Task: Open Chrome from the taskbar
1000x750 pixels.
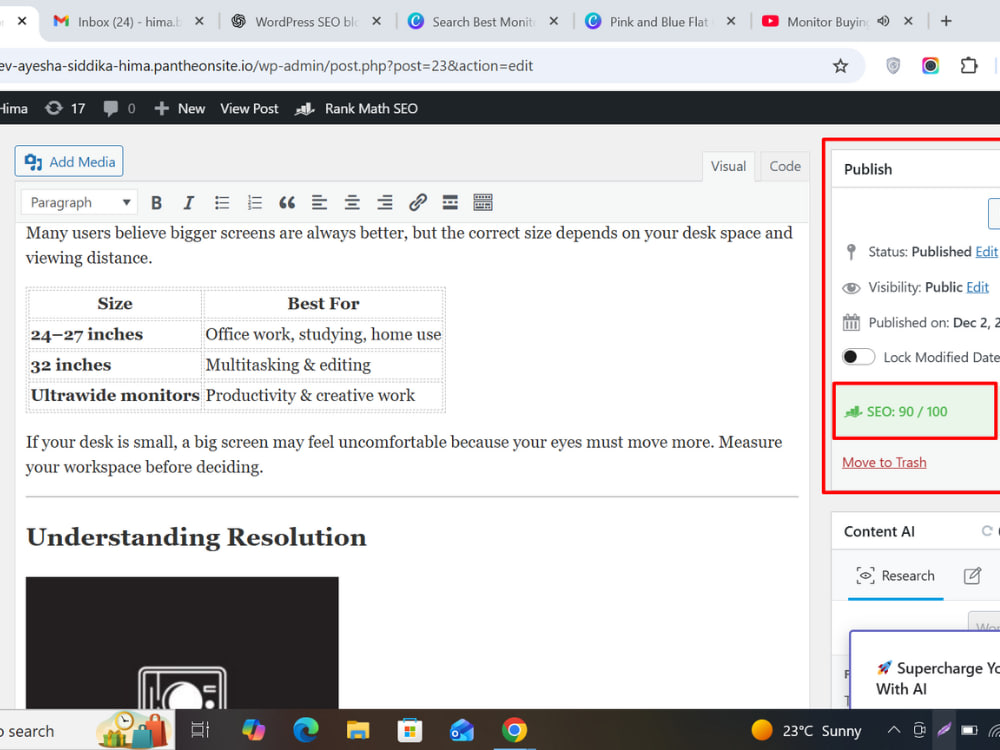Action: pyautogui.click(x=514, y=730)
